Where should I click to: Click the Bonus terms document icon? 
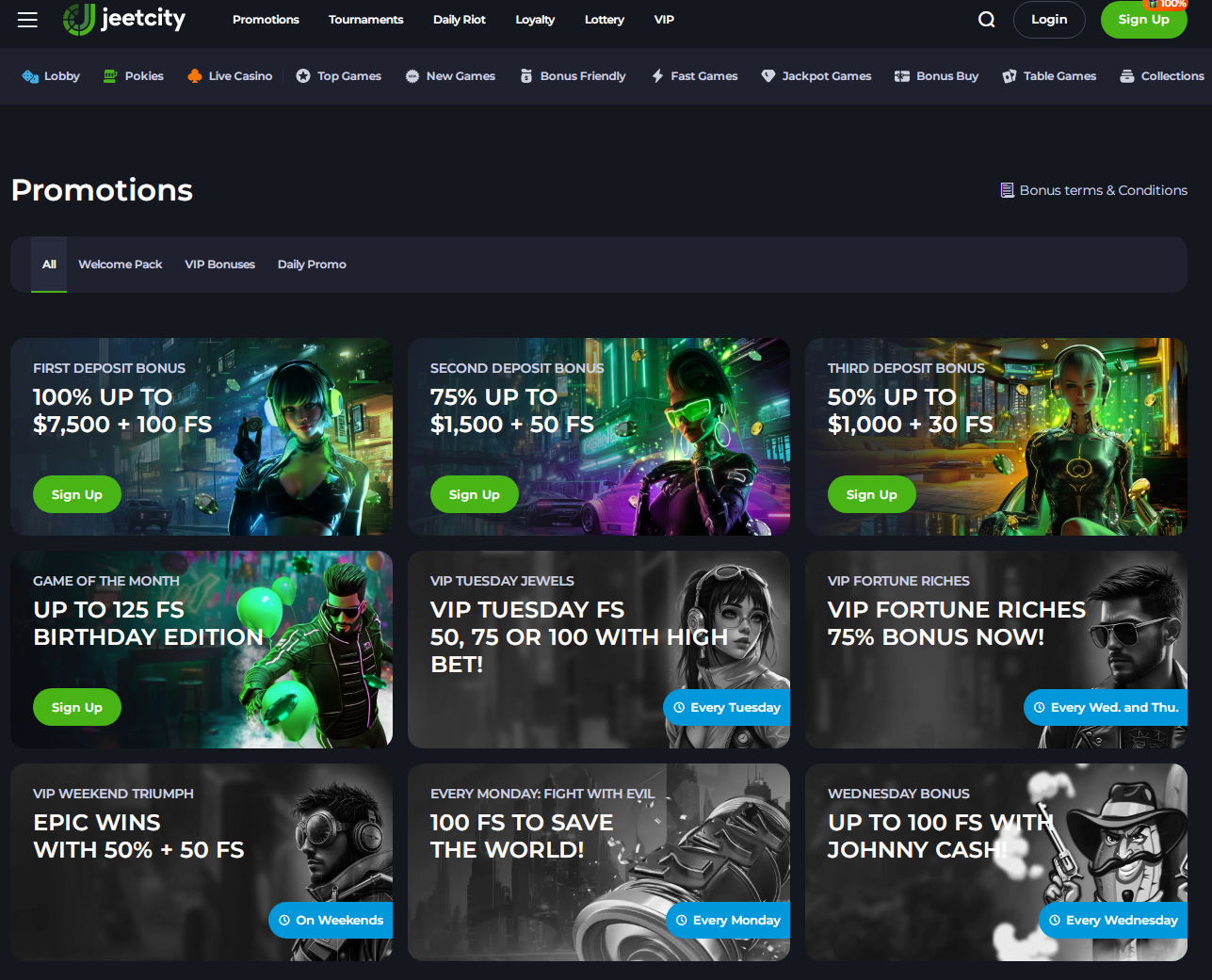click(x=1007, y=190)
